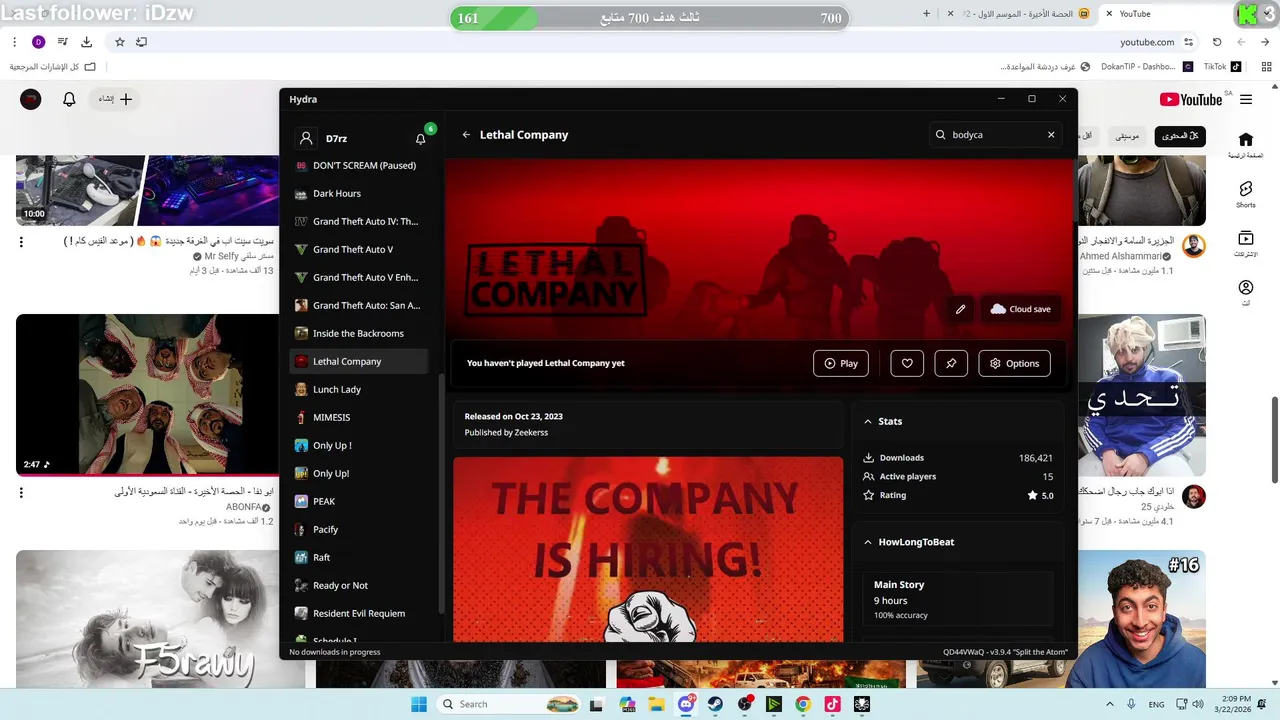Select Lethal Company in the library list
1280x720 pixels.
[x=358, y=361]
